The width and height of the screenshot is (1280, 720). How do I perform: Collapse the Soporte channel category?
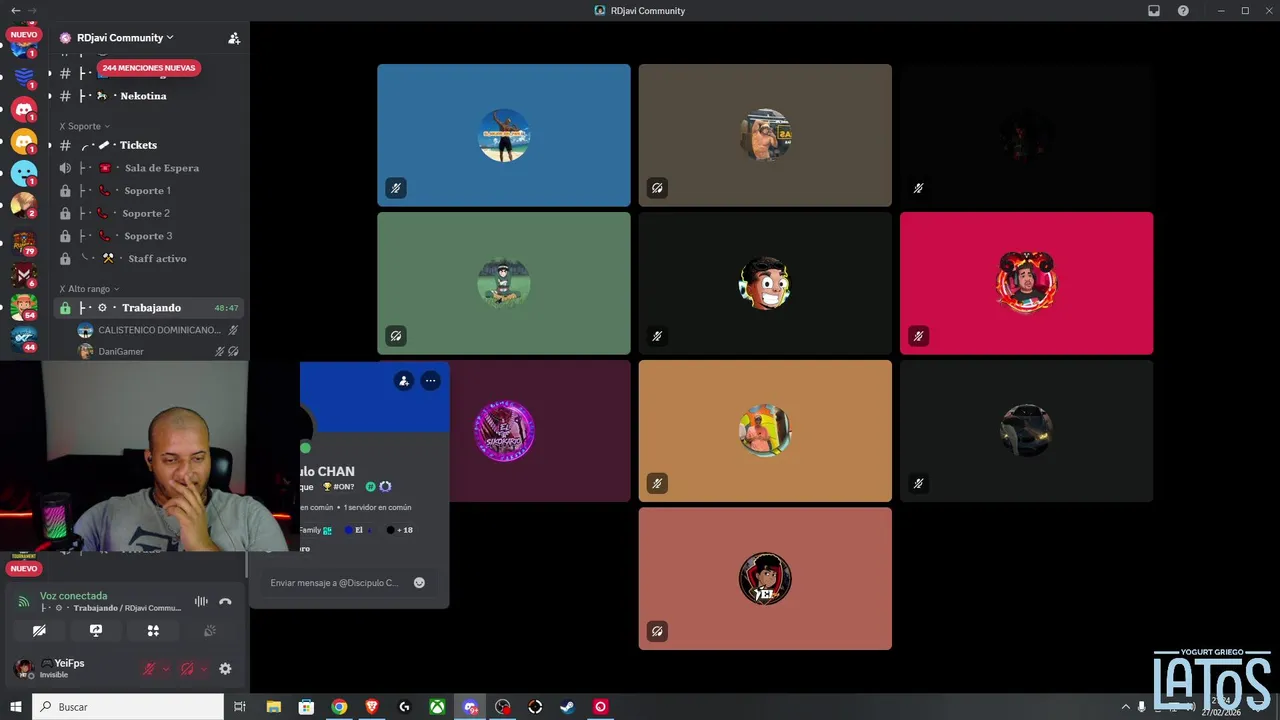pos(85,126)
